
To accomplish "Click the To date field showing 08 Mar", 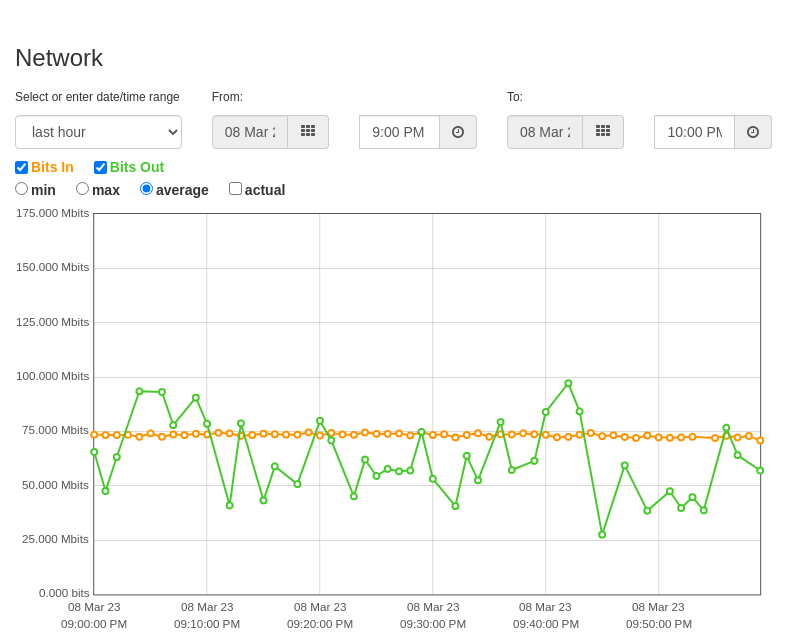I will (x=545, y=132).
